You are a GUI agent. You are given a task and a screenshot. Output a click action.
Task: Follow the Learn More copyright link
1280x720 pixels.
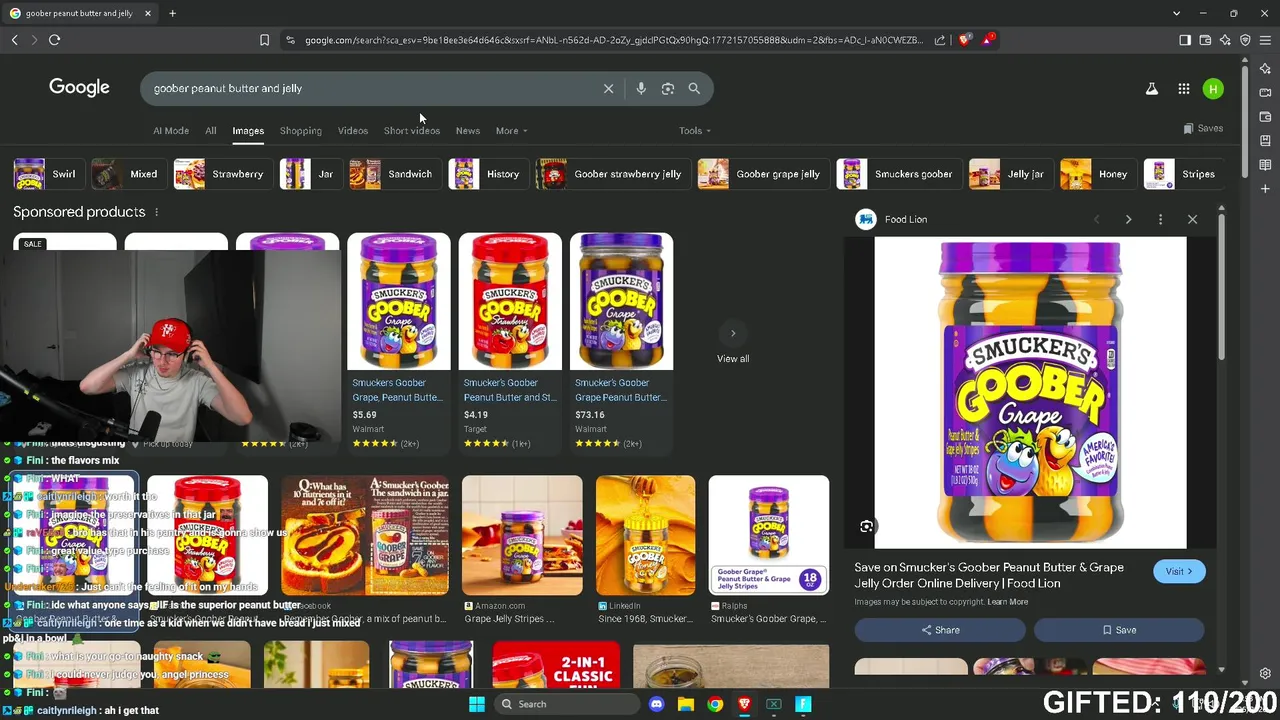coord(1007,602)
